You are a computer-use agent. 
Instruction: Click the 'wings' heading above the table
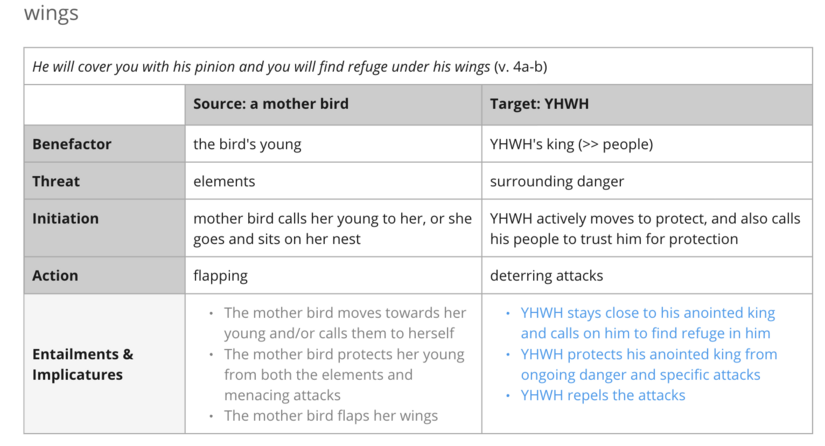coord(51,14)
